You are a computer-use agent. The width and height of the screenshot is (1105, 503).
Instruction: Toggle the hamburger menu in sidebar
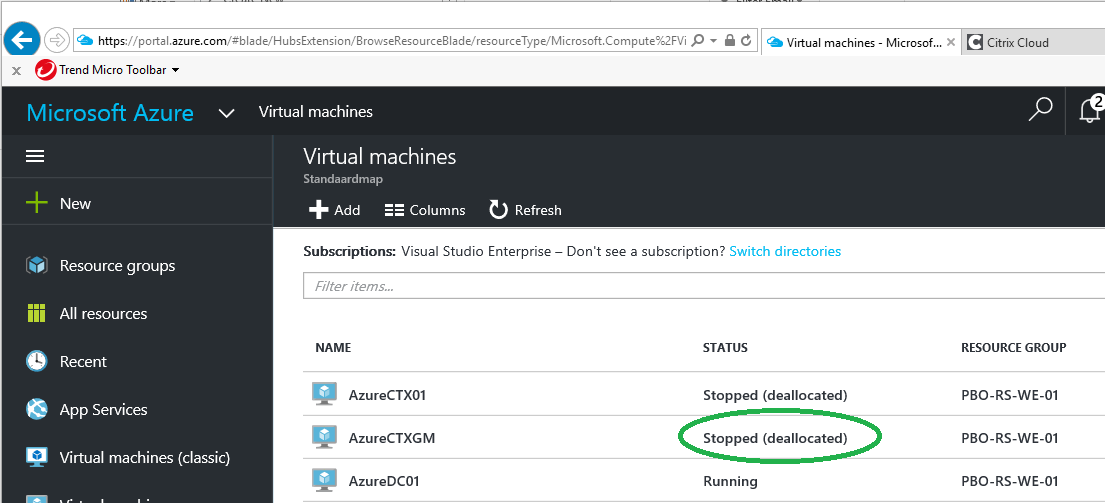click(35, 156)
